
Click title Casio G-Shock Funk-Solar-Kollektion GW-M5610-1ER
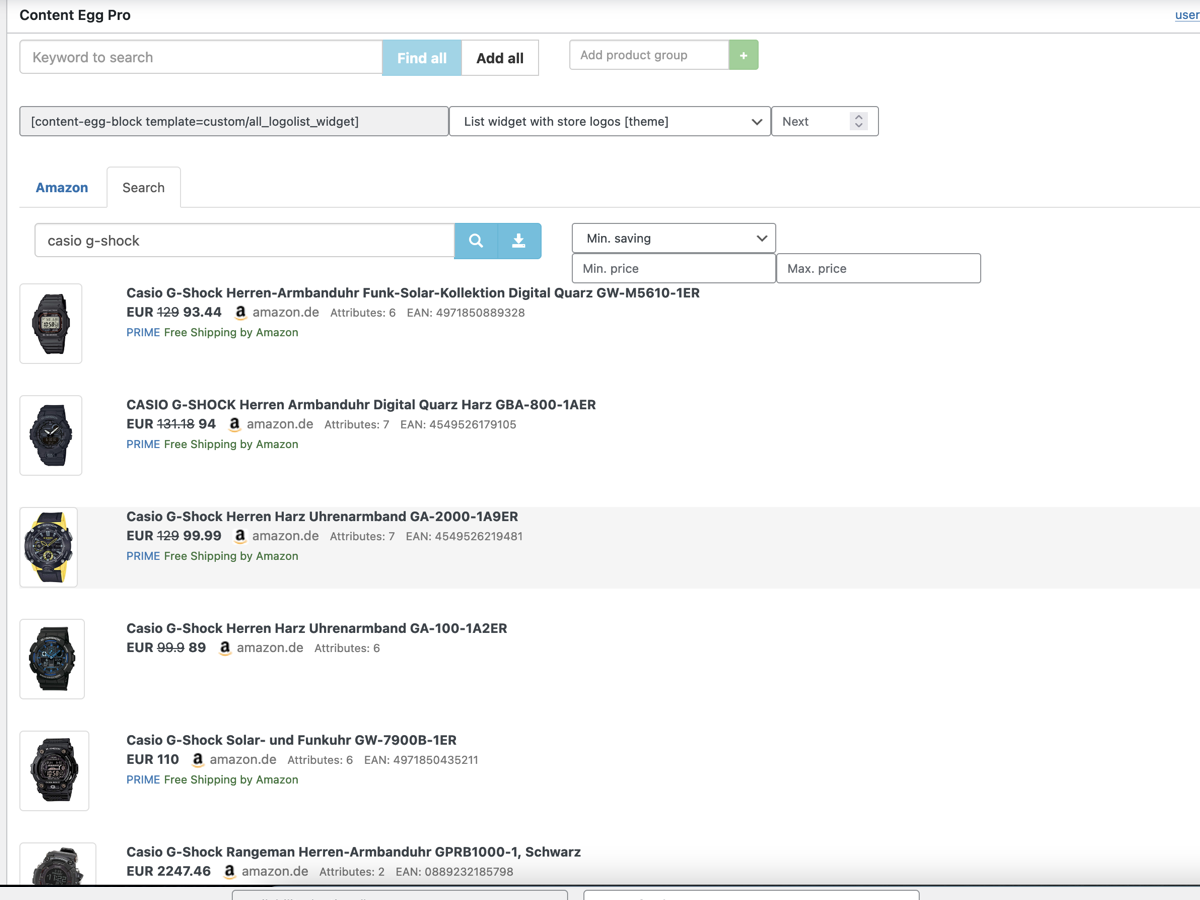[413, 293]
